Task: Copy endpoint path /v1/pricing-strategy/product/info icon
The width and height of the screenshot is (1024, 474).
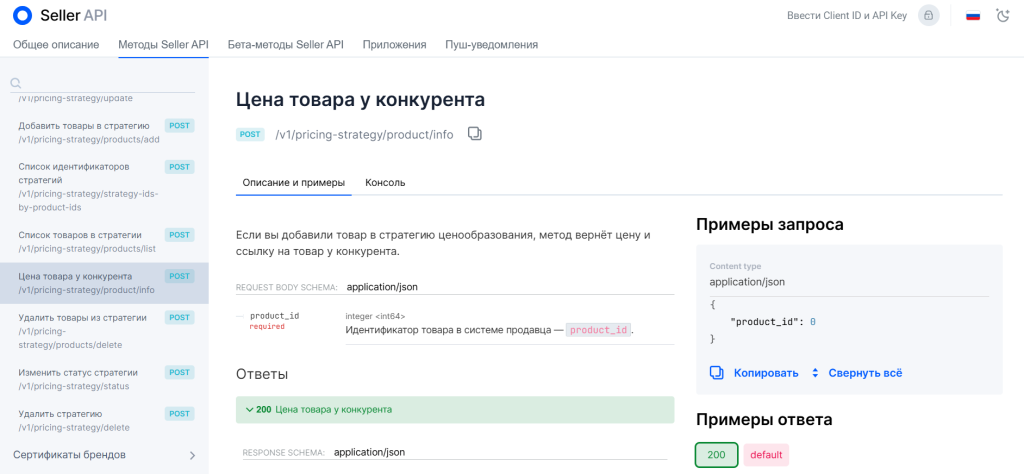Action: [475, 134]
